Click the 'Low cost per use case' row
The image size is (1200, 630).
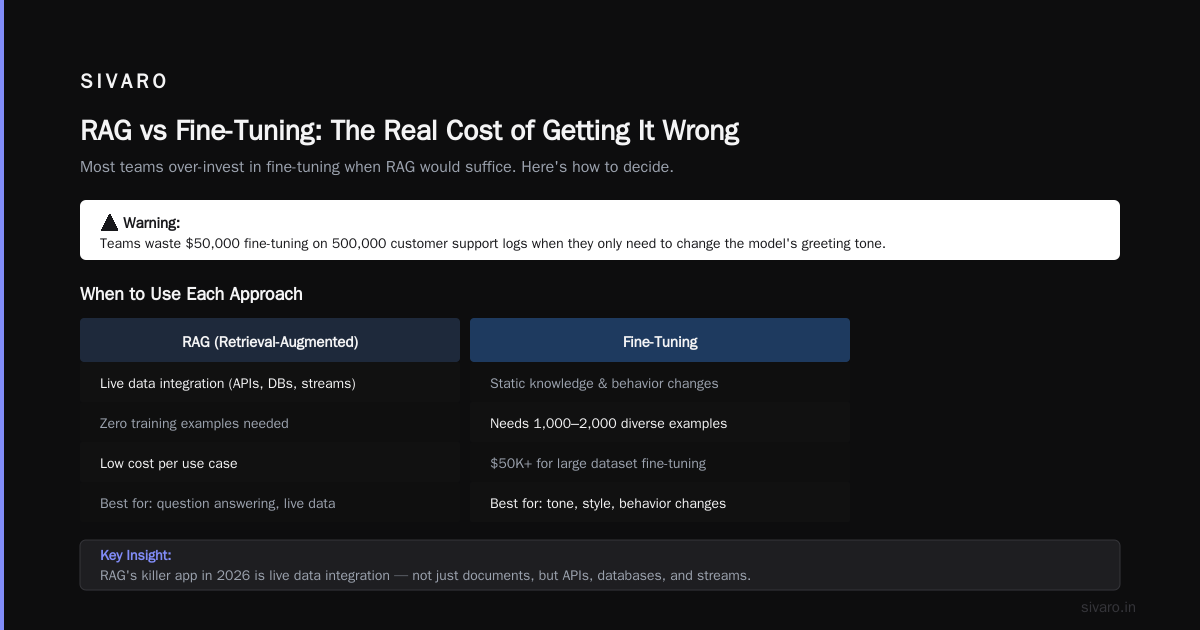270,463
